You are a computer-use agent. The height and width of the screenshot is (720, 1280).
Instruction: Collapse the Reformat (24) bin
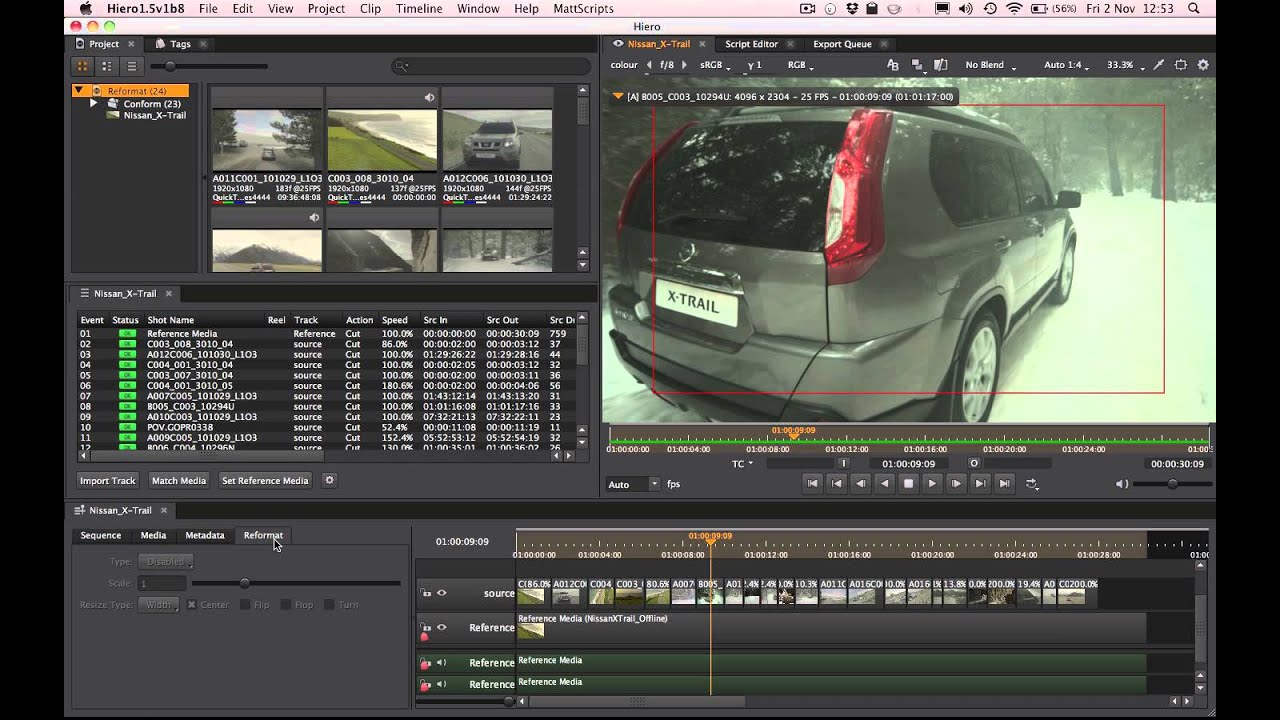pyautogui.click(x=78, y=91)
